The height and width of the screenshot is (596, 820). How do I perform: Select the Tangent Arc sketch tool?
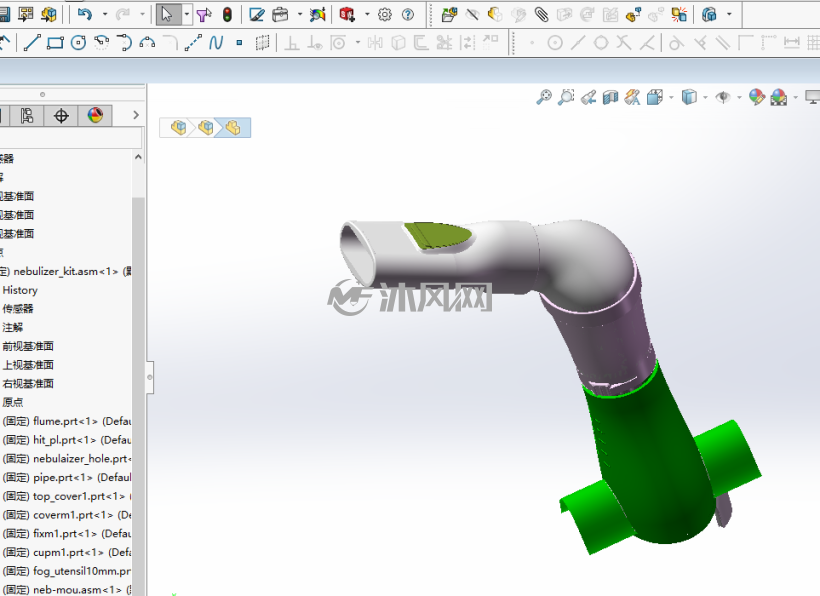point(124,42)
